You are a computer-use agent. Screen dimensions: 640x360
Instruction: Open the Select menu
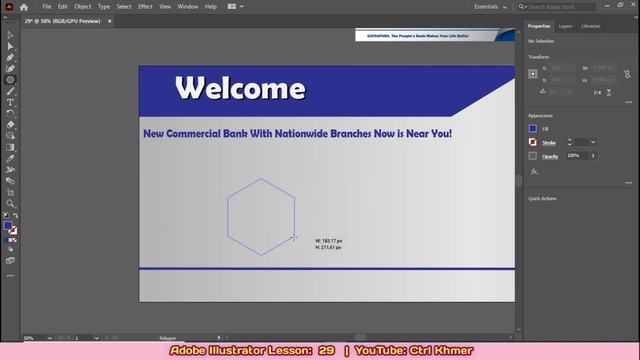pyautogui.click(x=124, y=7)
